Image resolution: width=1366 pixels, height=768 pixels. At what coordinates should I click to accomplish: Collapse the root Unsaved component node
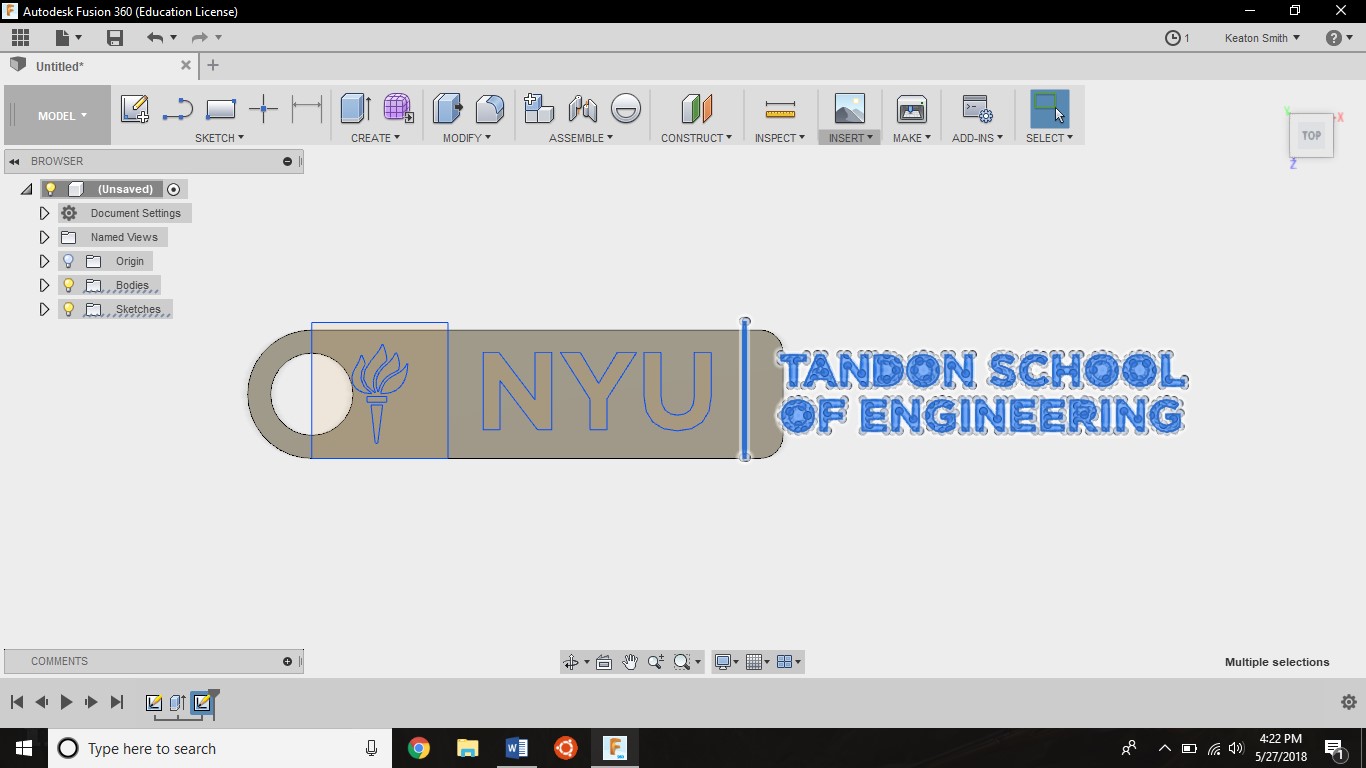27,189
